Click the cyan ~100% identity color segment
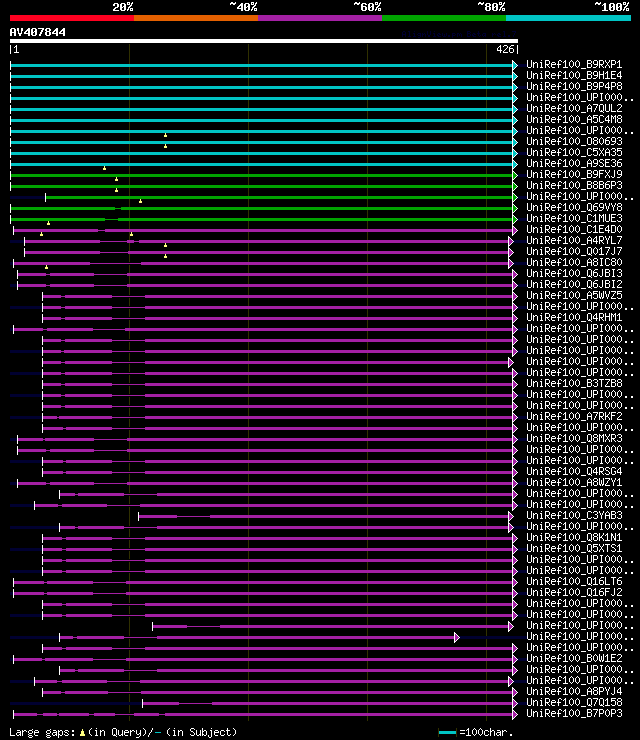This screenshot has width=640, height=740. pyautogui.click(x=568, y=18)
